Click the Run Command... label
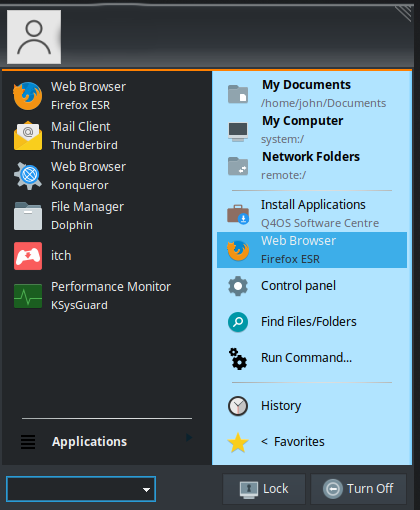 tap(306, 358)
